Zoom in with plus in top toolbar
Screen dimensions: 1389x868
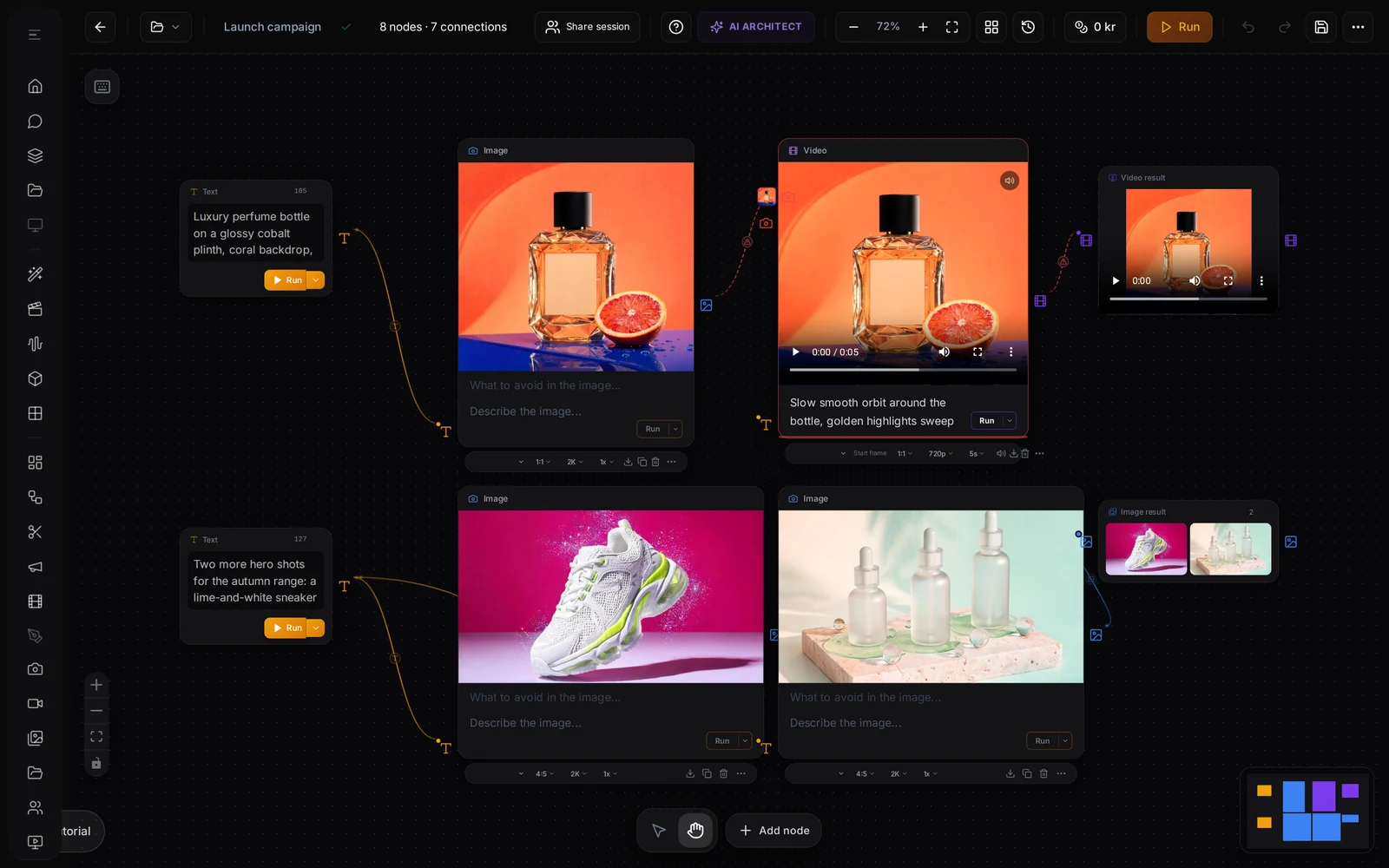[x=923, y=27]
